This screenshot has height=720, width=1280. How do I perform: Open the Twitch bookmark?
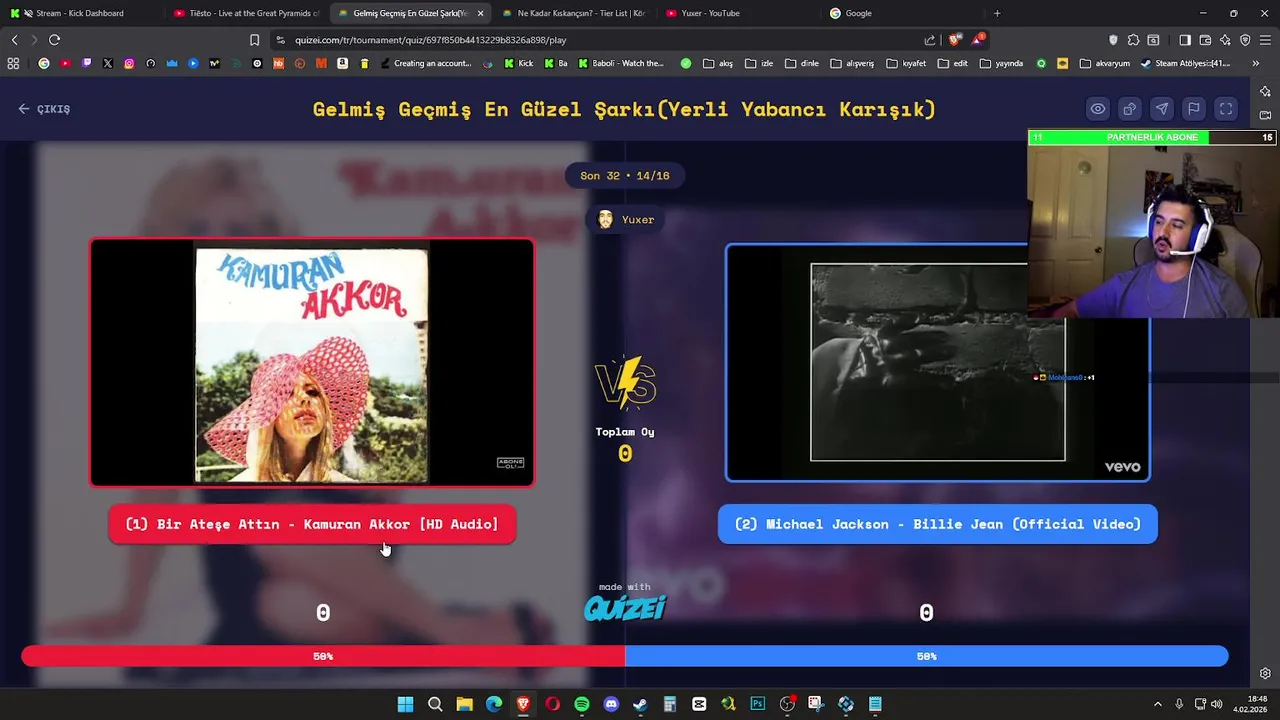tap(86, 63)
